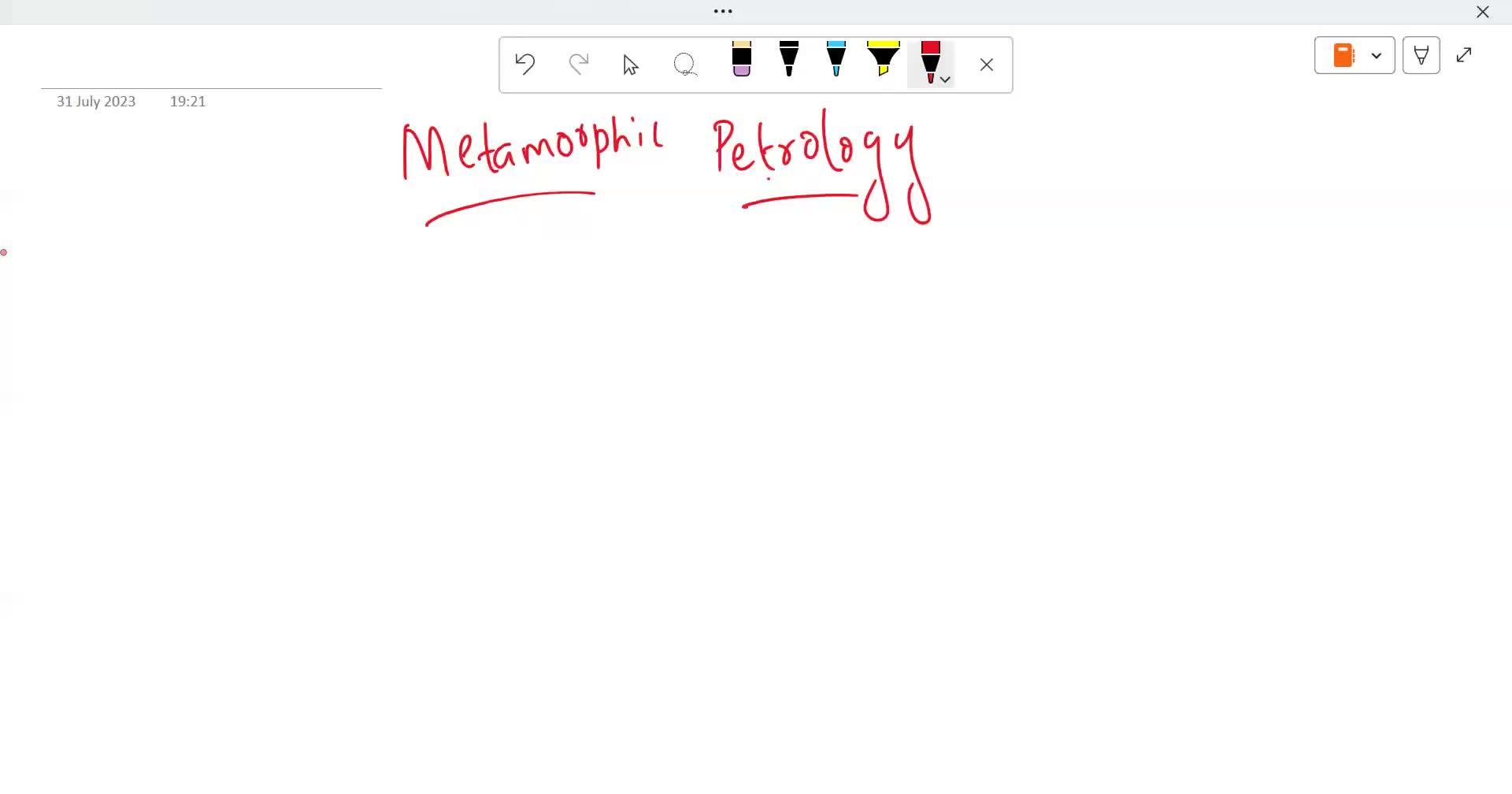Close the drawing toolbar
The width and height of the screenshot is (1512, 794).
[987, 65]
